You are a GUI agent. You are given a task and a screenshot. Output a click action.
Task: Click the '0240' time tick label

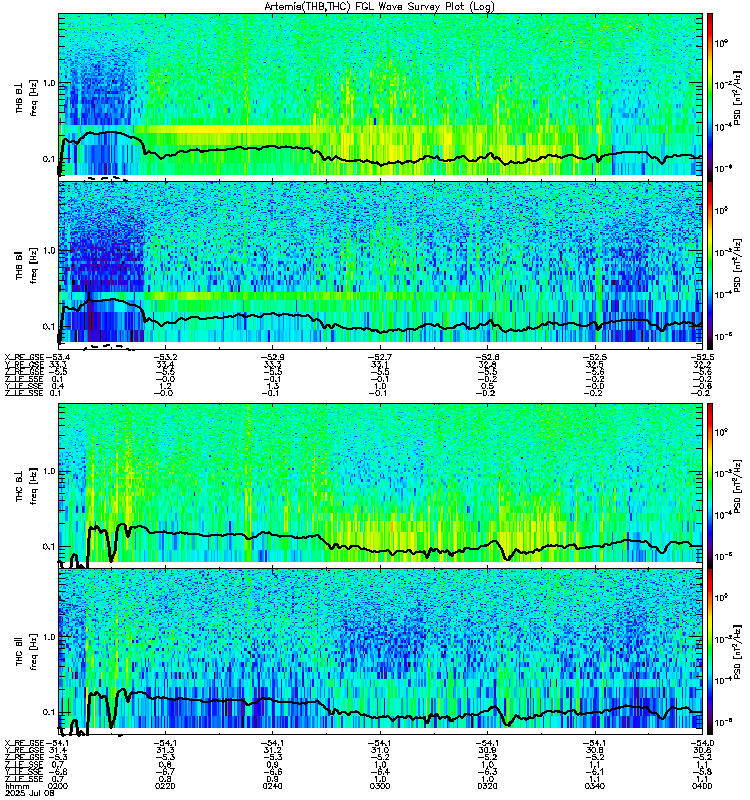(x=272, y=786)
